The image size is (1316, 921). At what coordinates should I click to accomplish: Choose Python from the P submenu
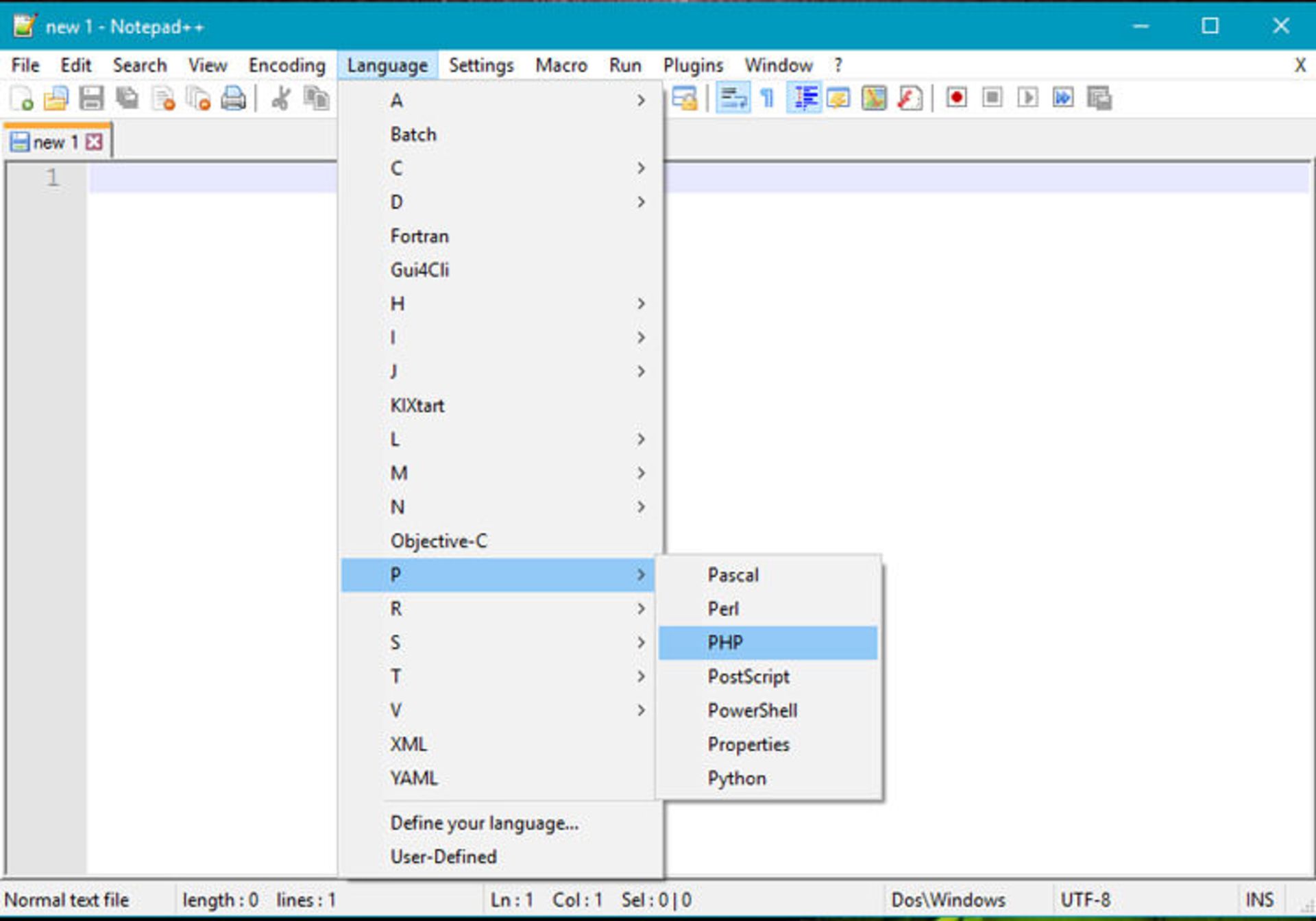(x=768, y=778)
